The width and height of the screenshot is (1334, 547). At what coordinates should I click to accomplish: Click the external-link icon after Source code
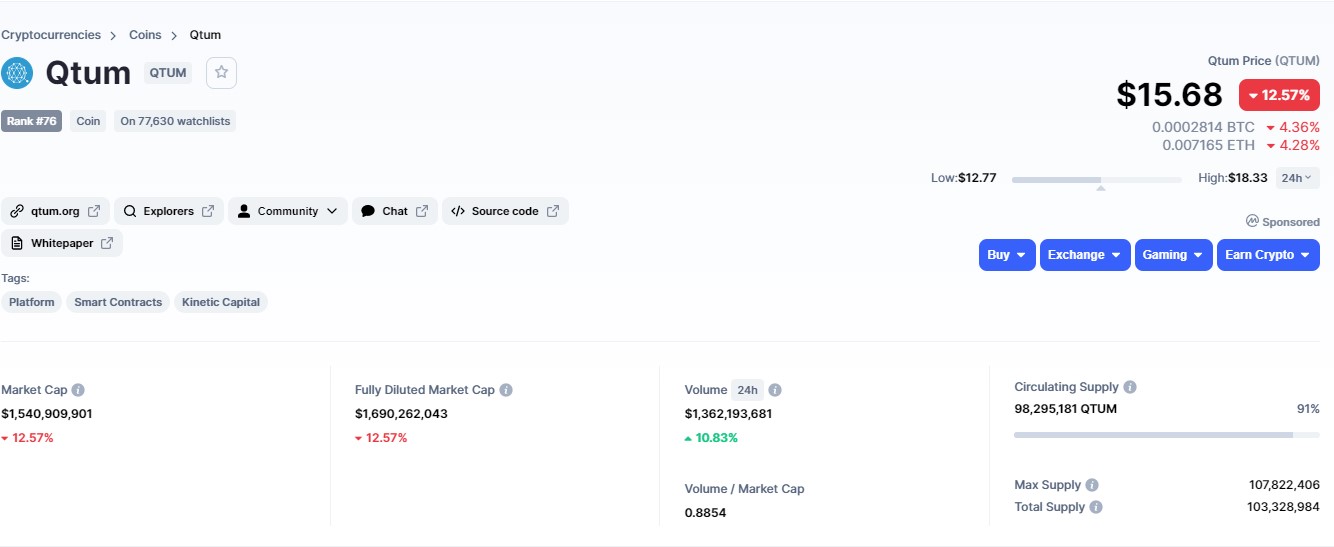click(553, 211)
